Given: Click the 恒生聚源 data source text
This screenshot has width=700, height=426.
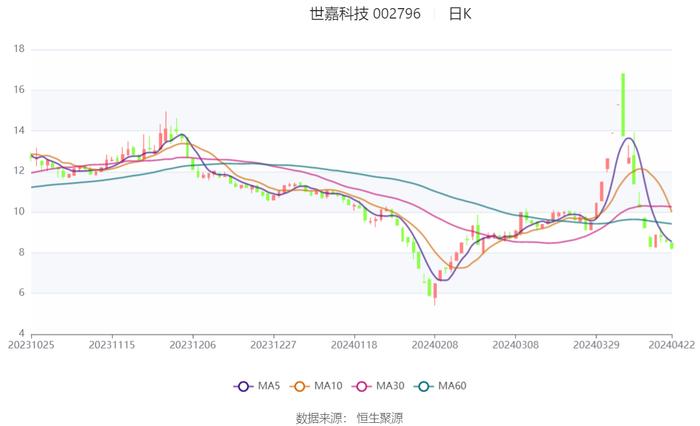Looking at the screenshot, I should [x=380, y=418].
